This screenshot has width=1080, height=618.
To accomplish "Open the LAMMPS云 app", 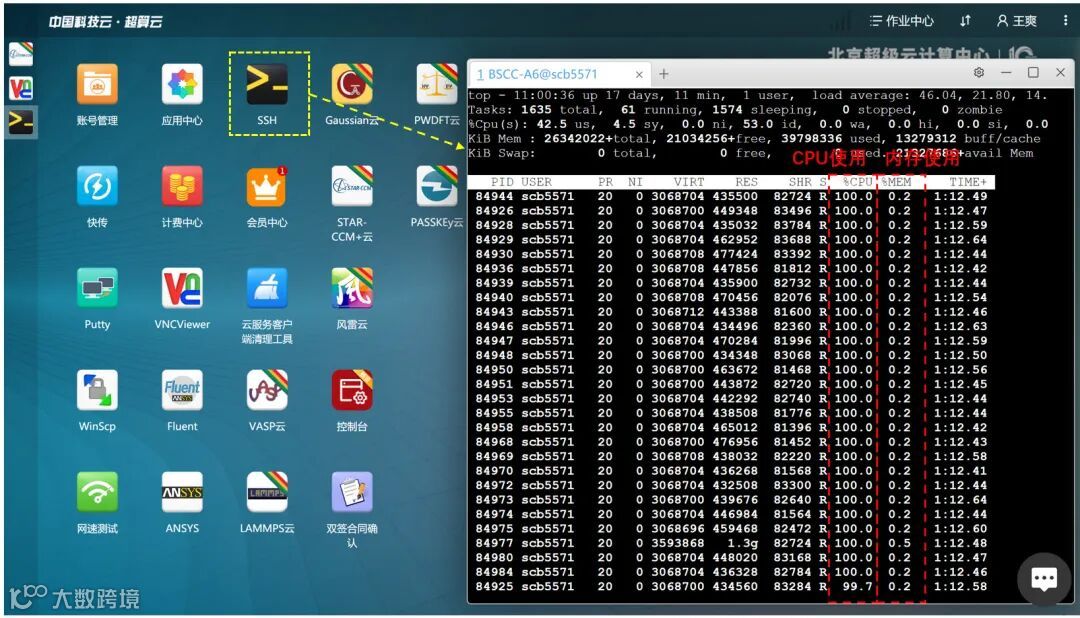I will [267, 492].
